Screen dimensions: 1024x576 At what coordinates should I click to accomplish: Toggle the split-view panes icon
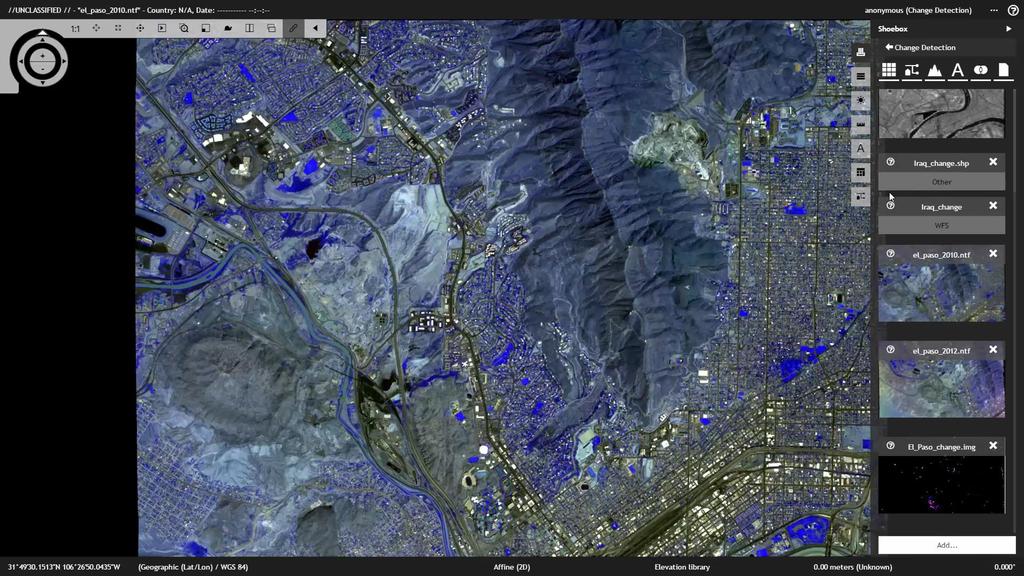pyautogui.click(x=249, y=28)
